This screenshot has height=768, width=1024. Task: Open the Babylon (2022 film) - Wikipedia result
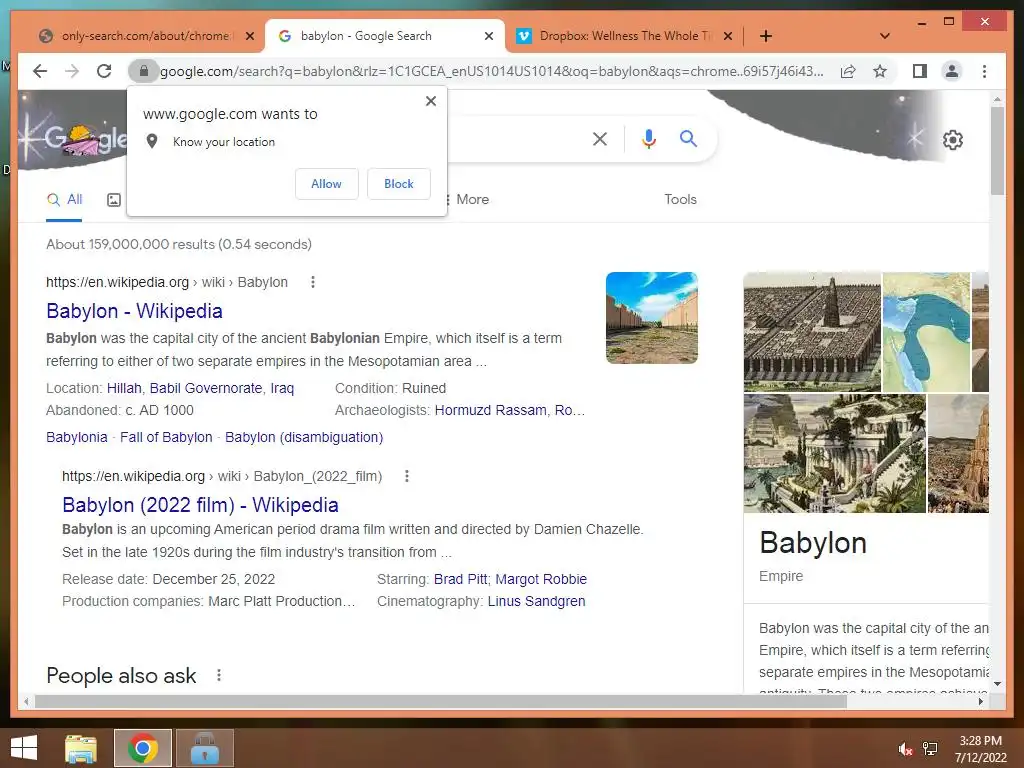point(200,505)
